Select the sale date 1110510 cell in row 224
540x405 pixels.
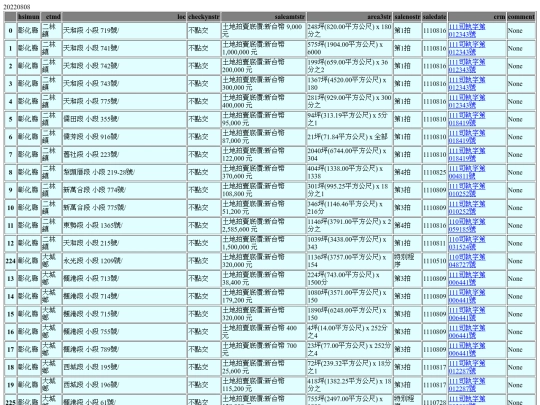point(435,261)
